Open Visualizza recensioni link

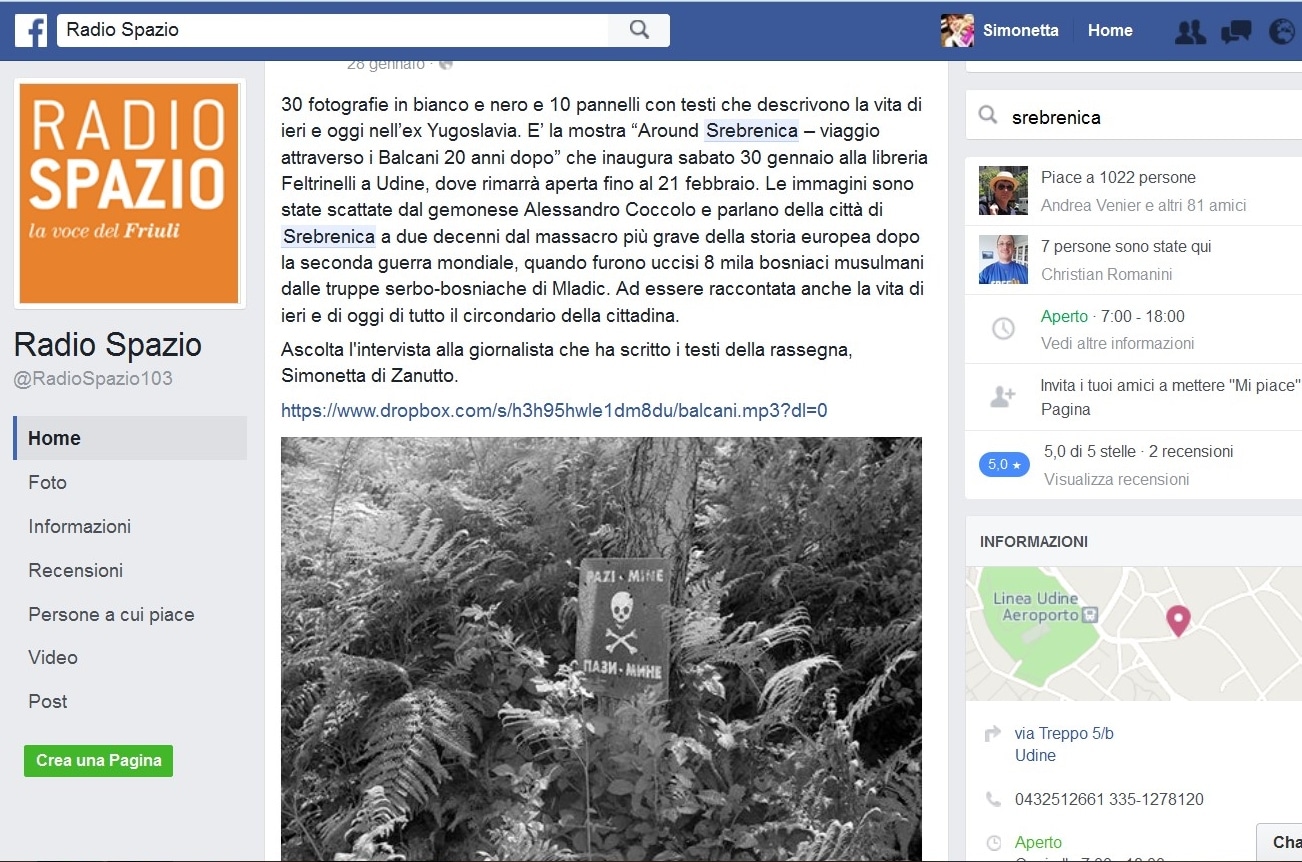click(1117, 479)
